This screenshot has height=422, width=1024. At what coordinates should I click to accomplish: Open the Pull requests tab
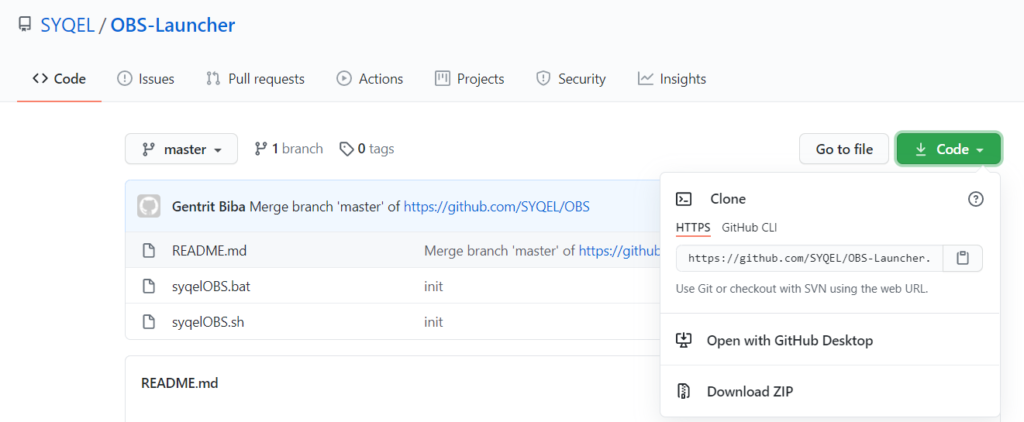point(255,79)
